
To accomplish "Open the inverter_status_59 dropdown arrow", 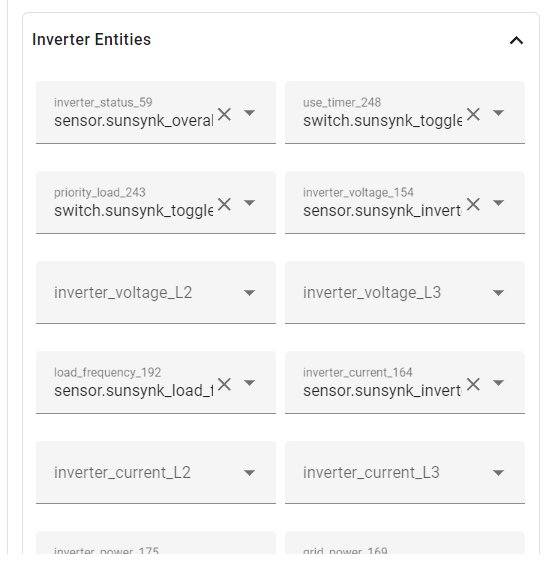I will [x=249, y=113].
